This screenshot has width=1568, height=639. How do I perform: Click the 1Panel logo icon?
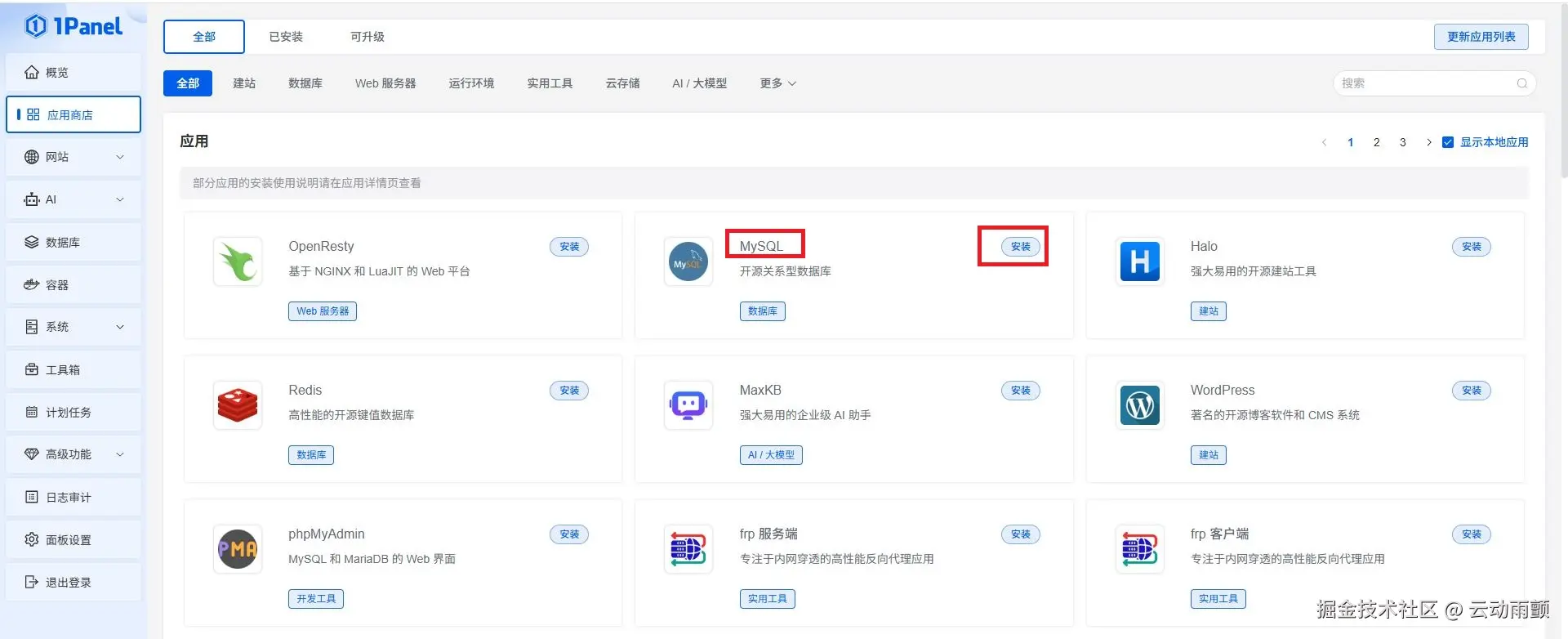[x=36, y=26]
